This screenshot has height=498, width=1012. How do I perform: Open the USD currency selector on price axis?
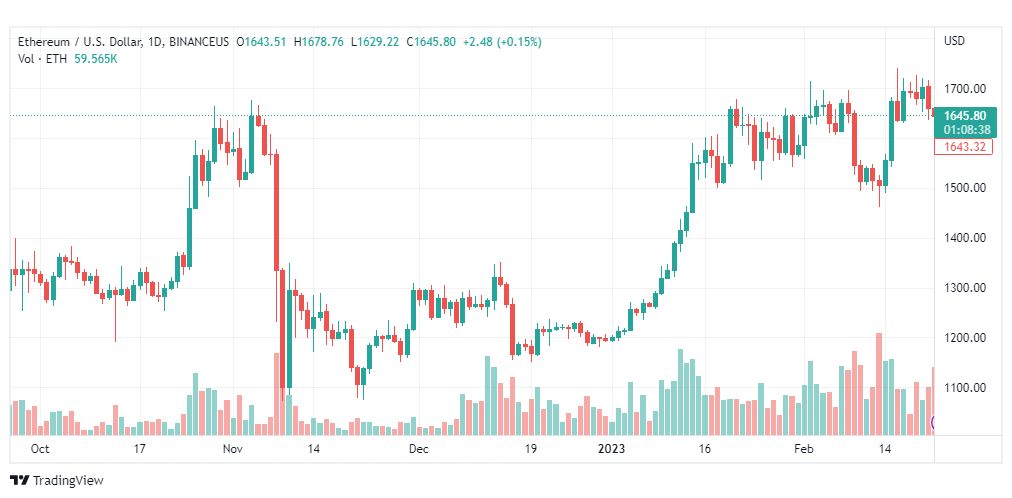[955, 41]
